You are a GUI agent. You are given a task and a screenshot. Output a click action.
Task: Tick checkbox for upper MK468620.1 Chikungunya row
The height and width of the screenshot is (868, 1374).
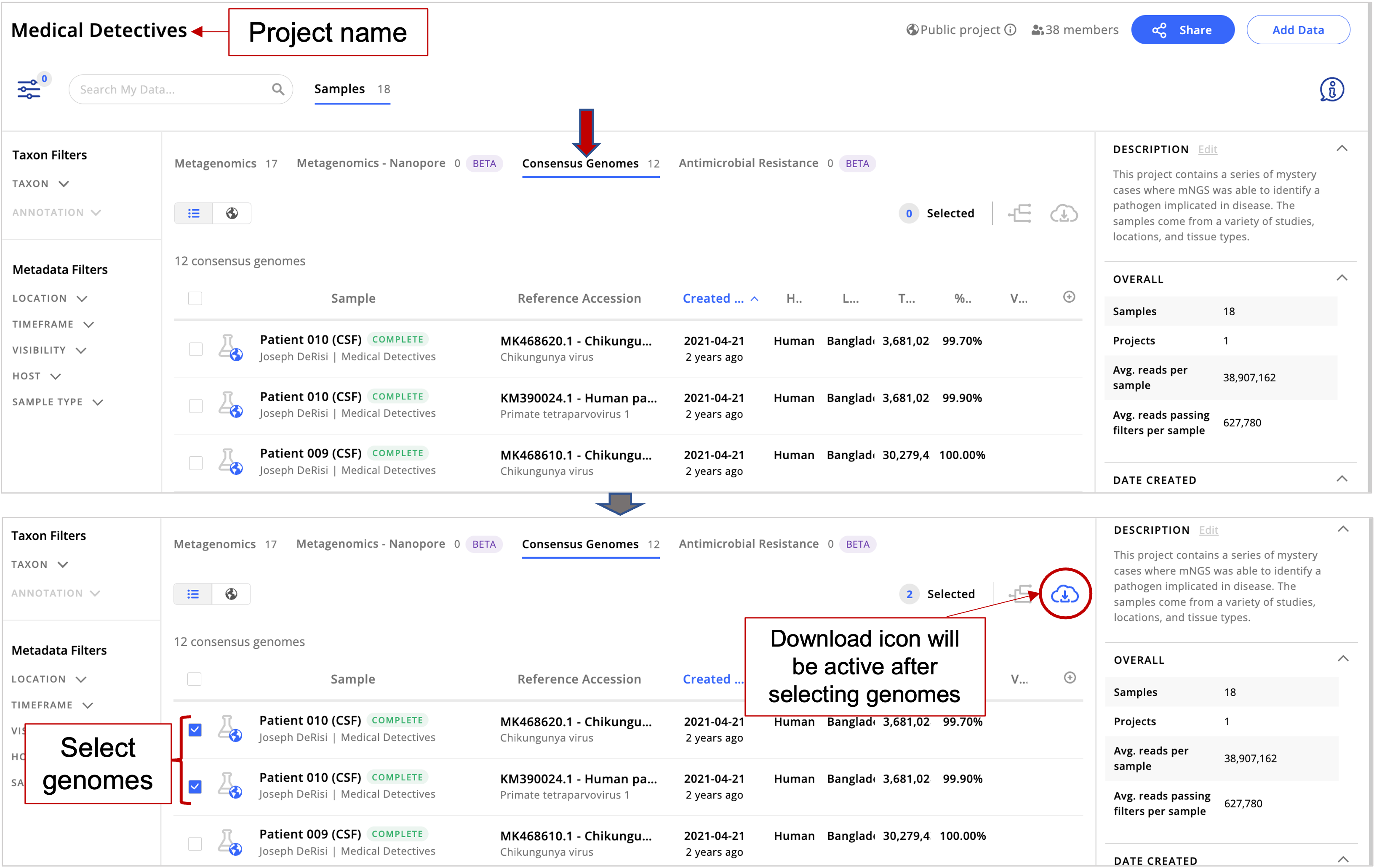point(196,349)
